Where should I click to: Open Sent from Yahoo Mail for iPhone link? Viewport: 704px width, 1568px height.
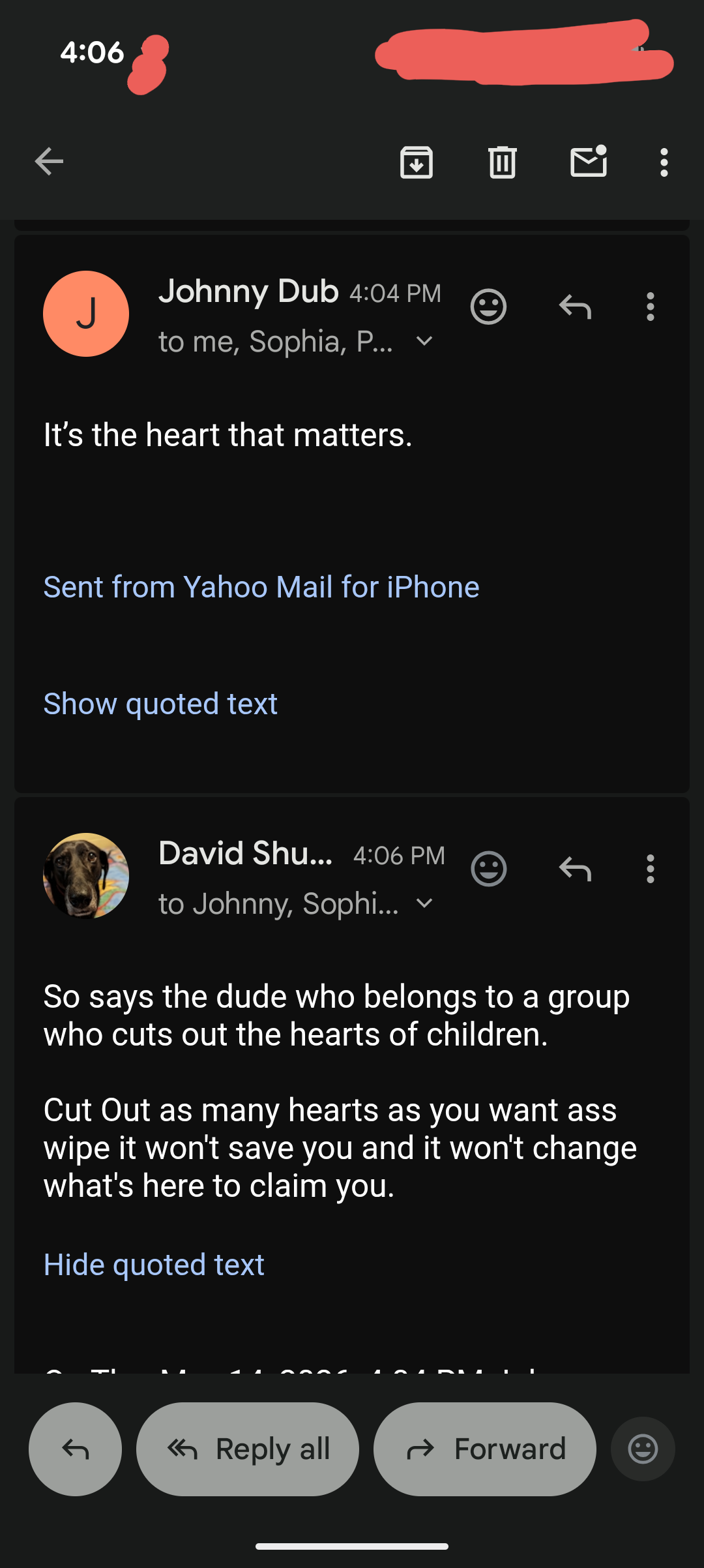click(x=261, y=587)
